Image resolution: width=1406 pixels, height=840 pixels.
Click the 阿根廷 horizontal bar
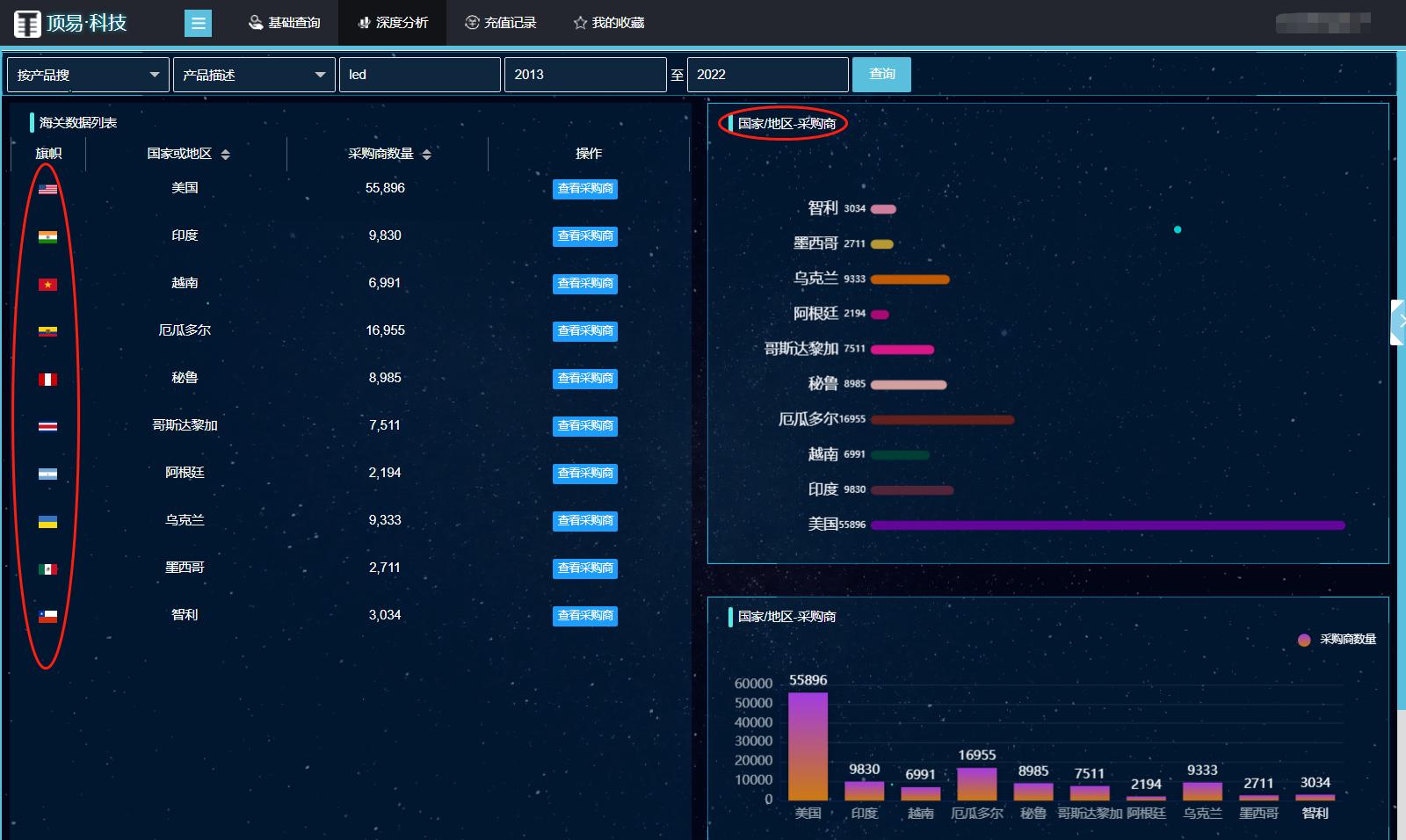click(880, 315)
